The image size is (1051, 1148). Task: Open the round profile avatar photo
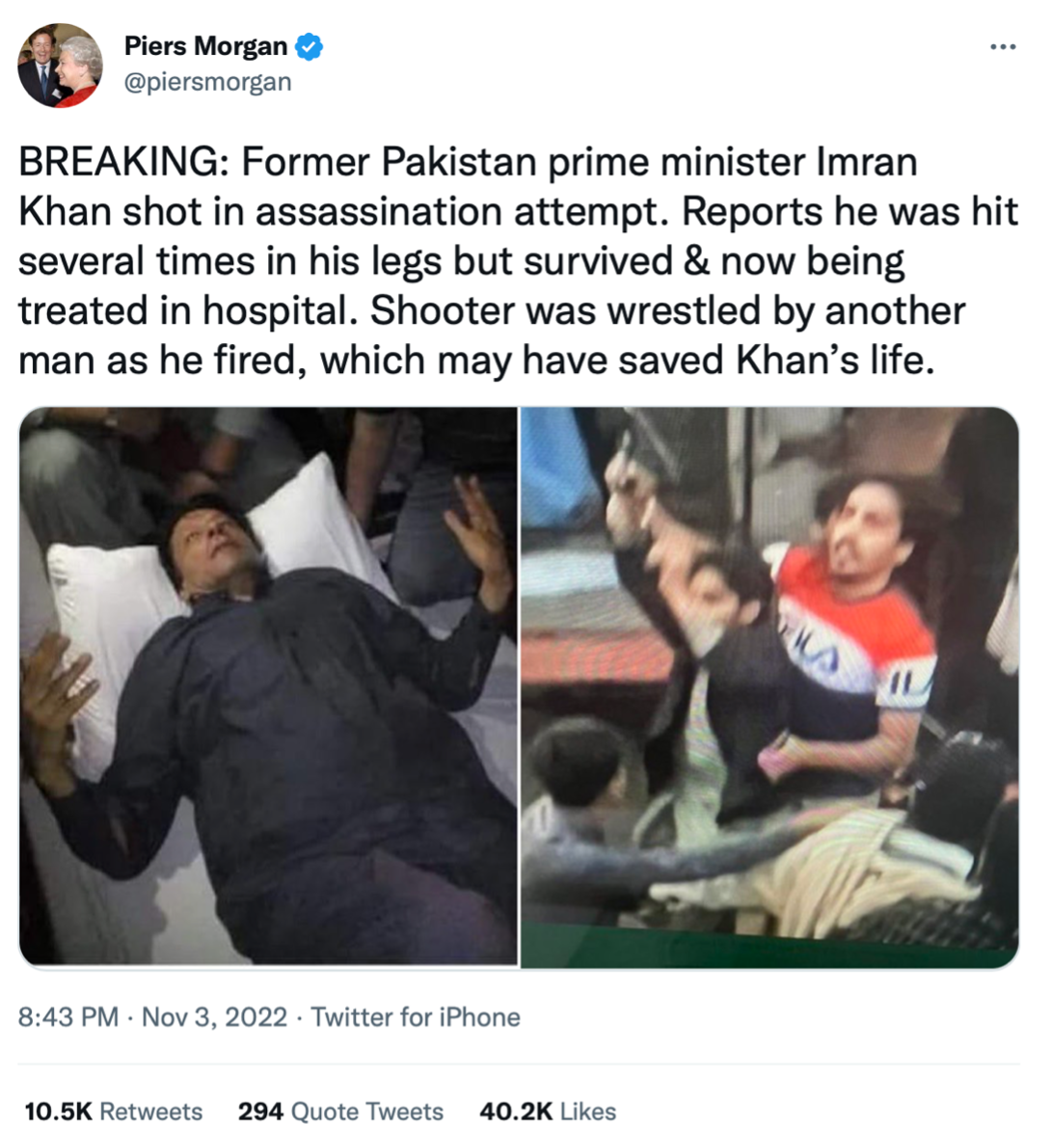[x=60, y=66]
